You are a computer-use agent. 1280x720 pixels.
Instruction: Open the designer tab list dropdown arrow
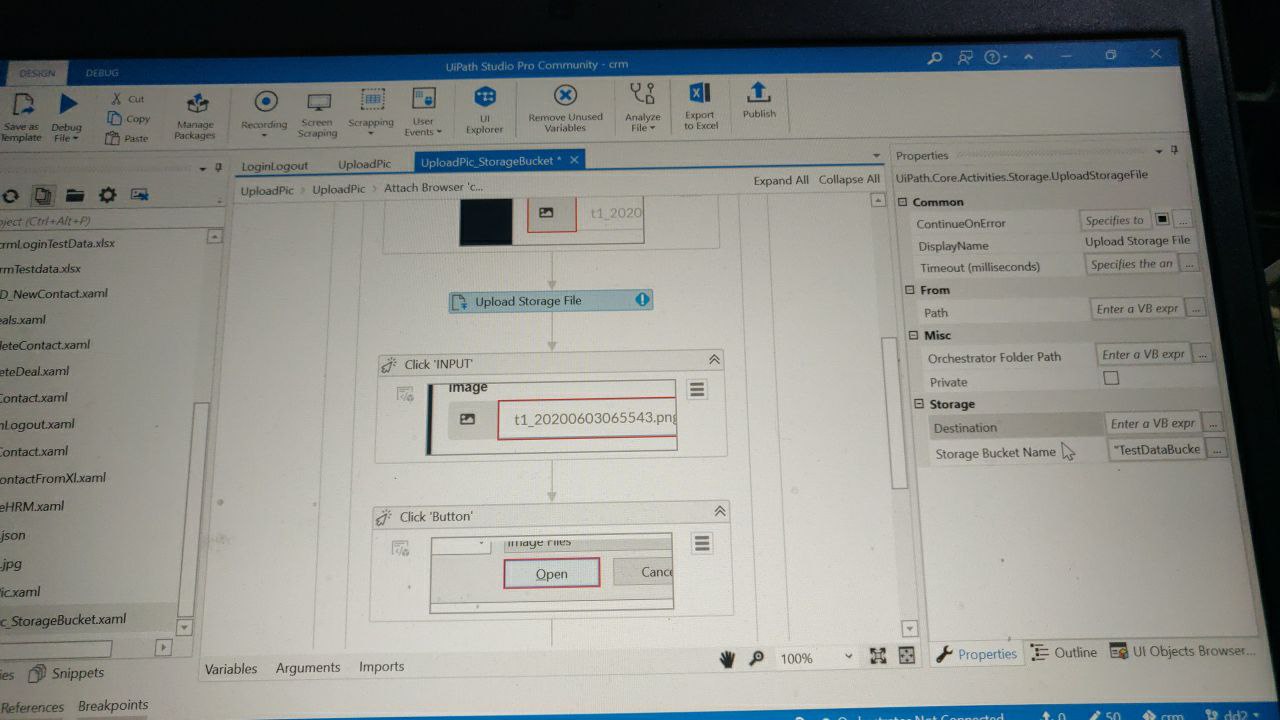click(876, 155)
